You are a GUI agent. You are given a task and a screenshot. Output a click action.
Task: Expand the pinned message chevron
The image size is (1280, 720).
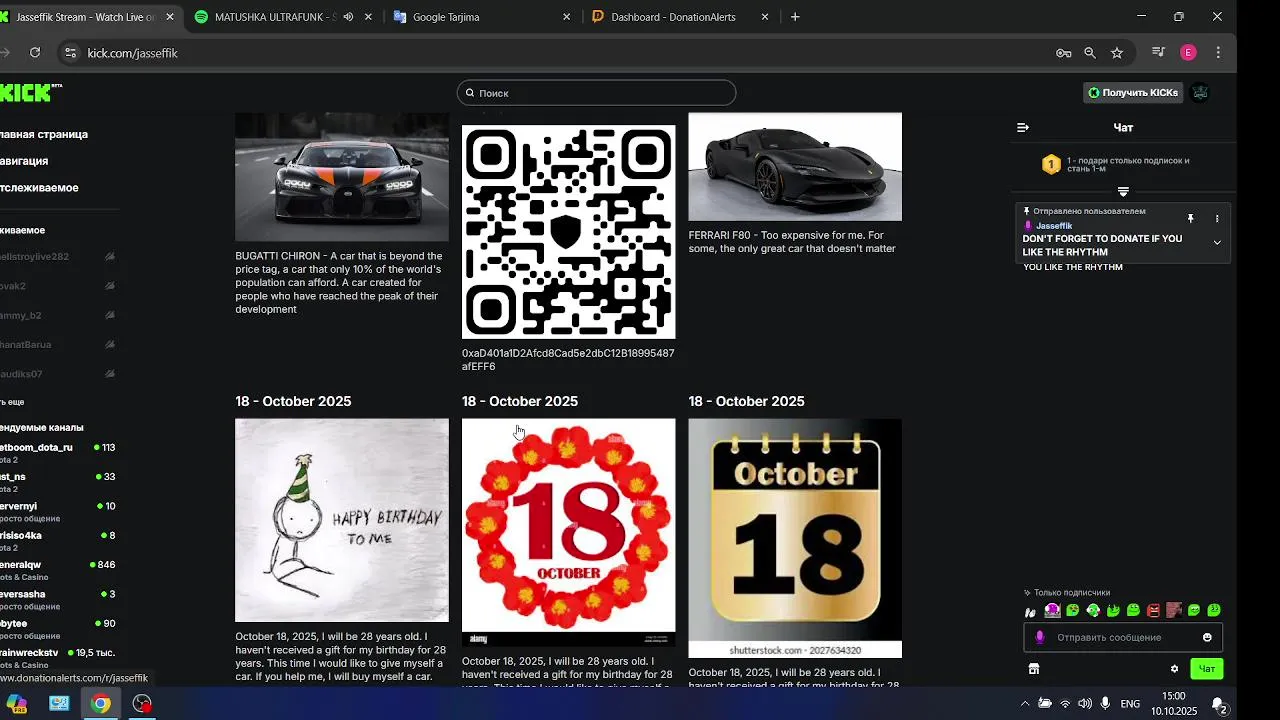pos(1217,243)
